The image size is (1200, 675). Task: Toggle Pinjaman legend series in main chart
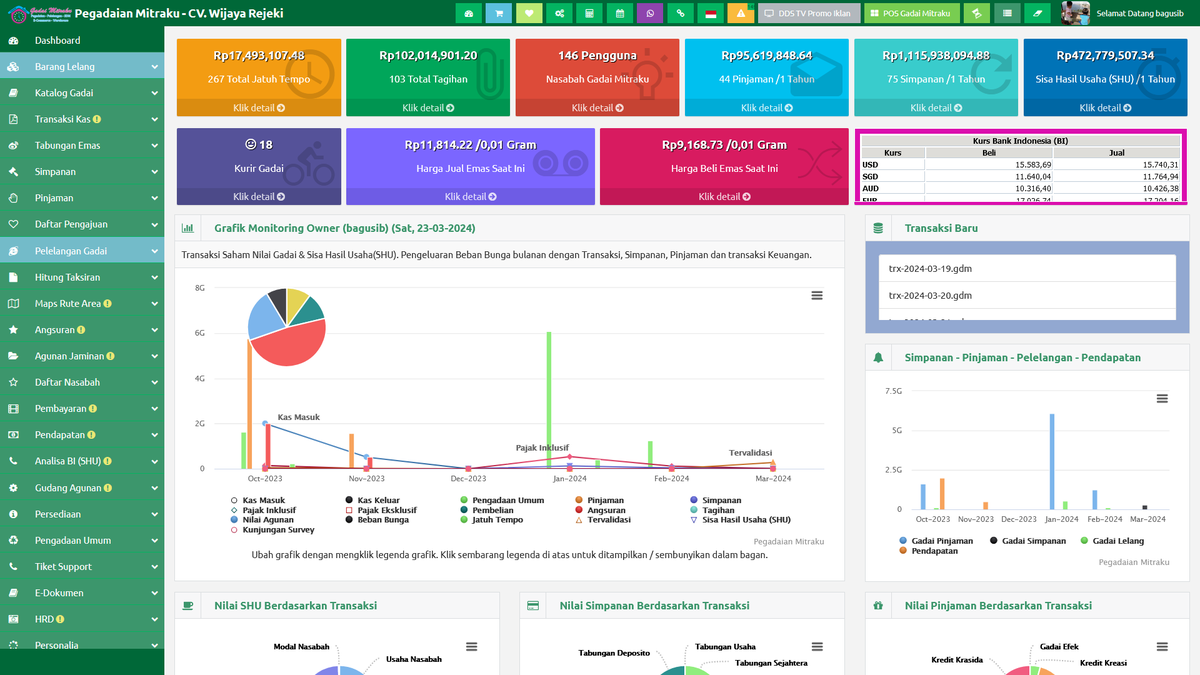(x=598, y=500)
